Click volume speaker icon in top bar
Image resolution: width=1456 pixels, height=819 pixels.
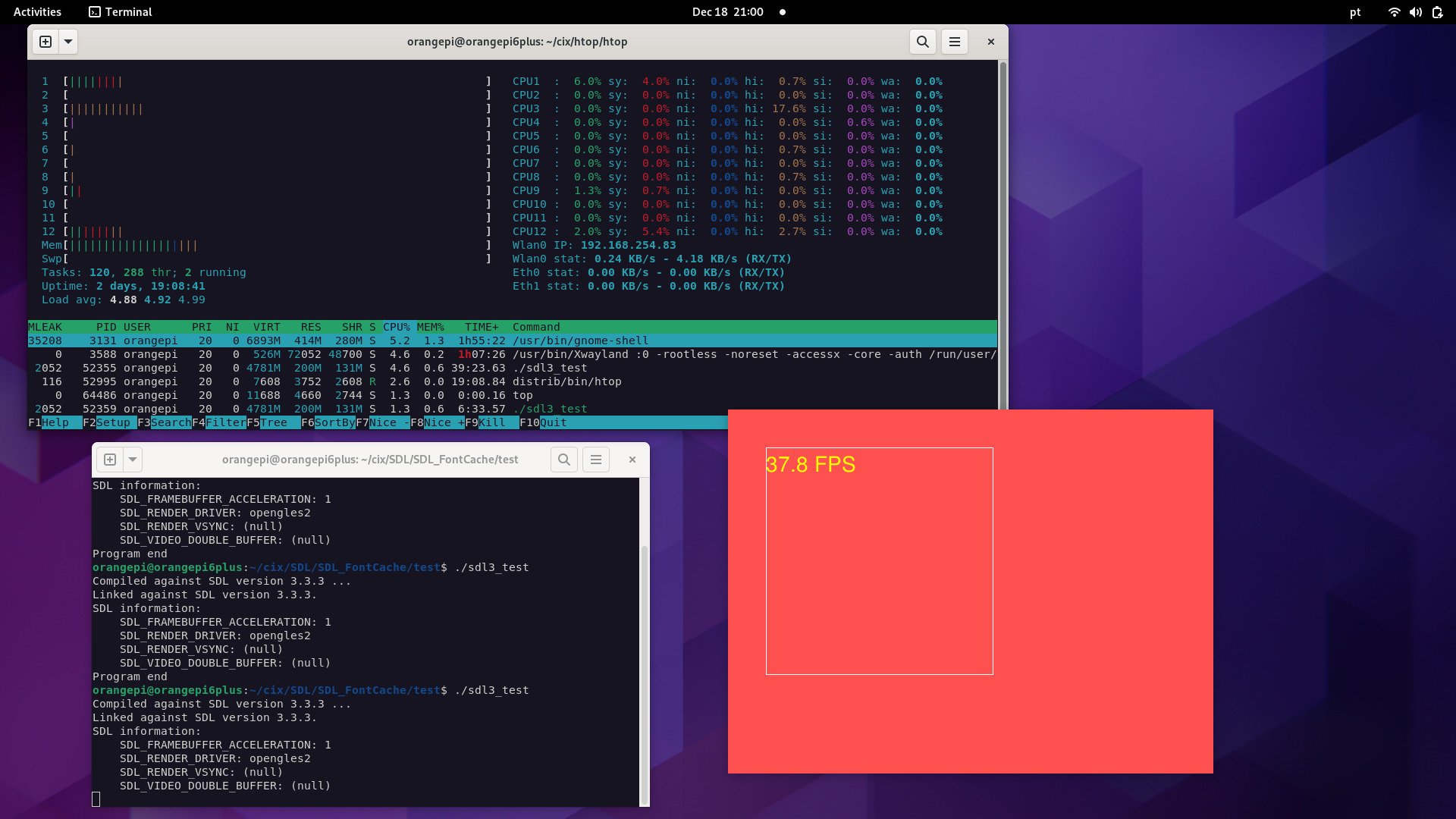point(1415,12)
